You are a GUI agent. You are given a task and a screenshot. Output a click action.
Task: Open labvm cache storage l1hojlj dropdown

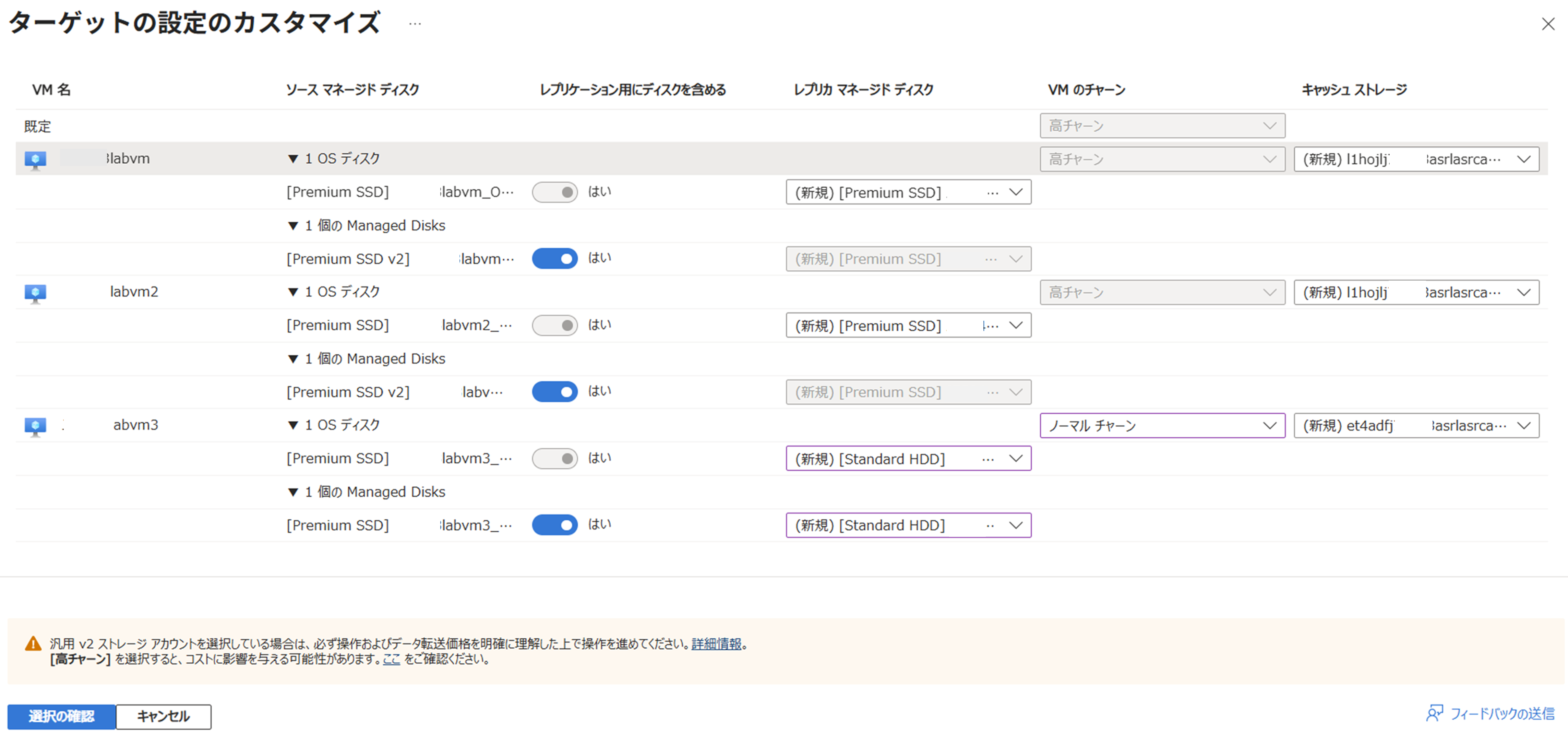[1416, 159]
